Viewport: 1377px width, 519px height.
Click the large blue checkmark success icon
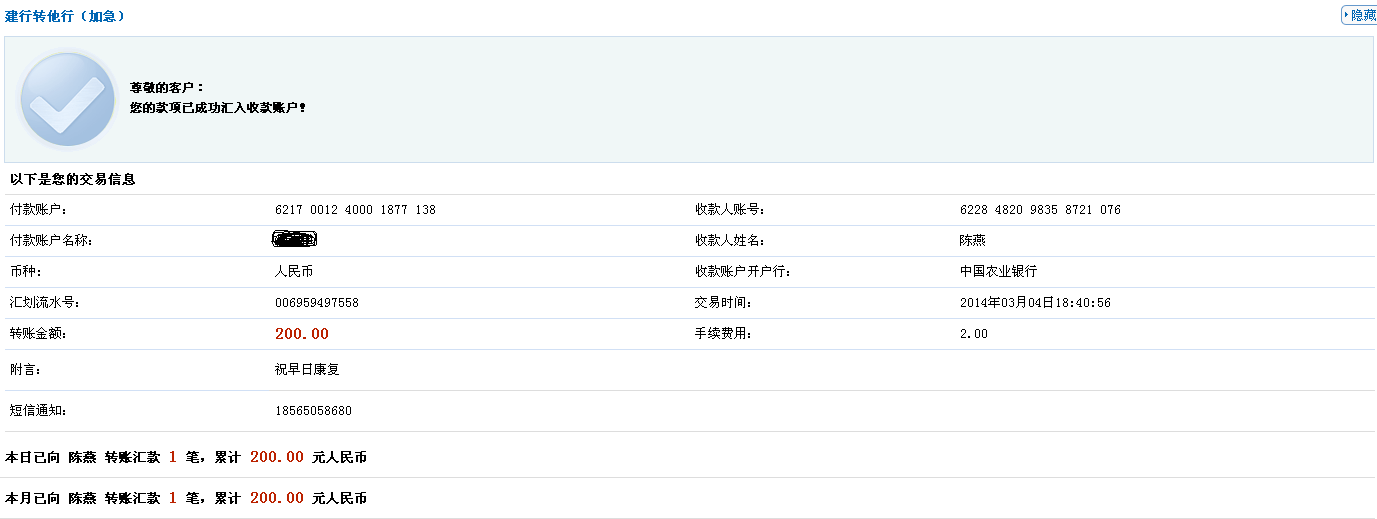(x=68, y=100)
